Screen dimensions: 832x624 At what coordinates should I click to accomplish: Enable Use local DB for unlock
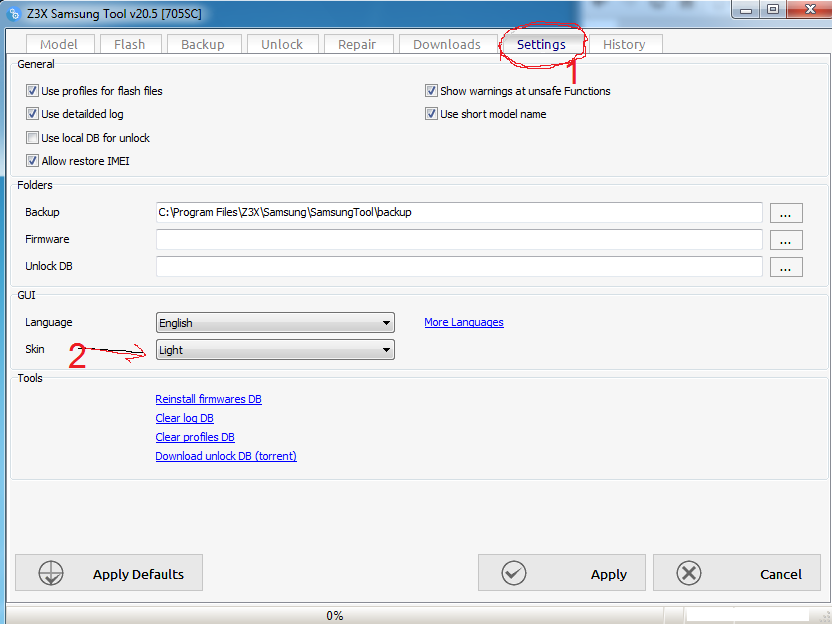(32, 138)
